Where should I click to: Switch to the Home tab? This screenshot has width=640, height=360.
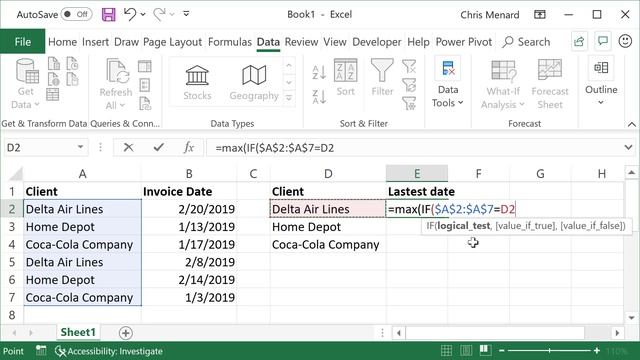point(62,42)
